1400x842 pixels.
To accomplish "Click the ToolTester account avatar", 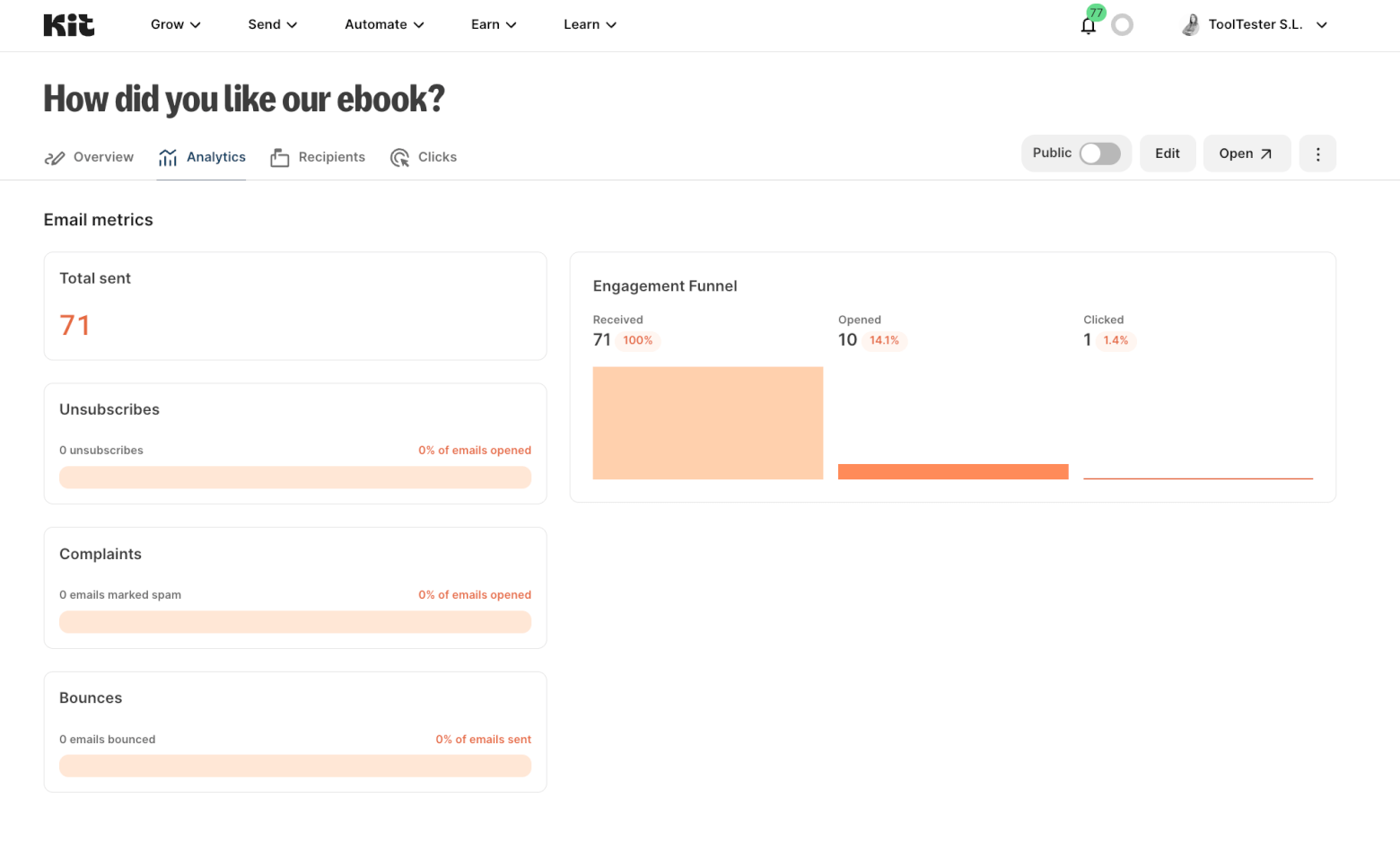I will (1191, 25).
